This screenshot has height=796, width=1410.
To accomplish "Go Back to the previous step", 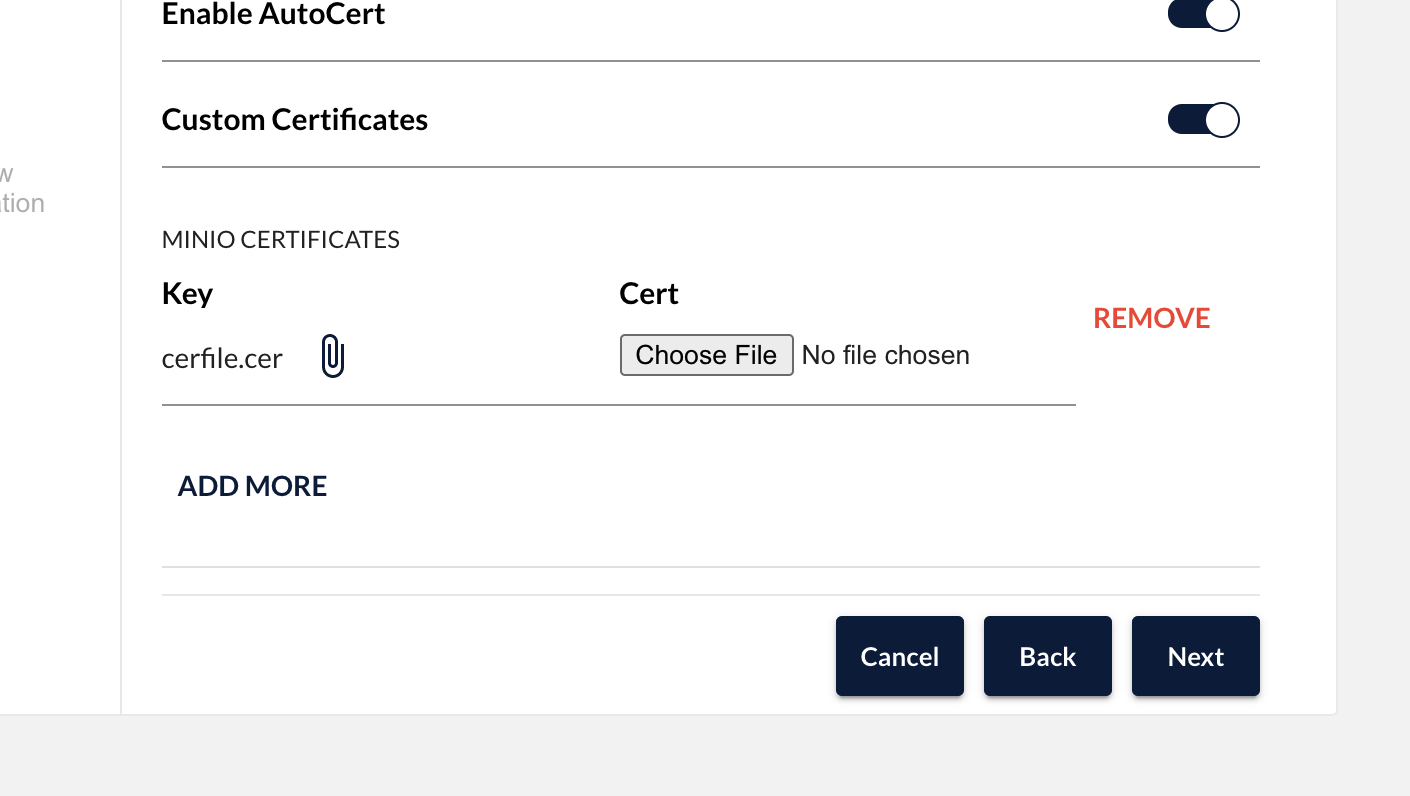I will pyautogui.click(x=1048, y=656).
